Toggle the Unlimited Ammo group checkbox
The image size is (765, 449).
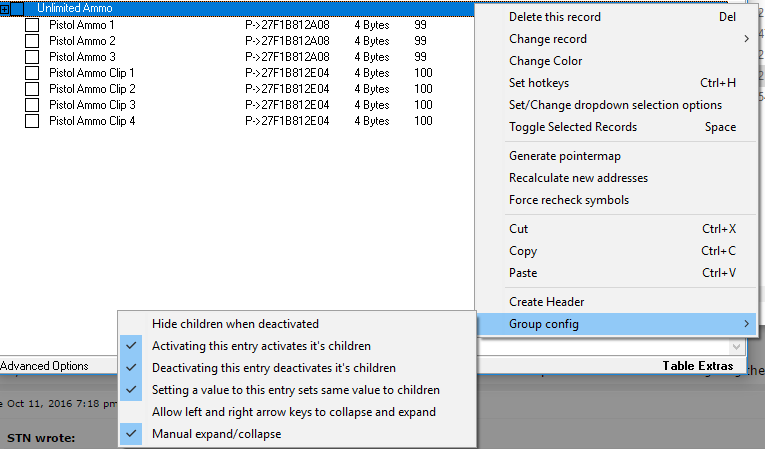point(17,8)
